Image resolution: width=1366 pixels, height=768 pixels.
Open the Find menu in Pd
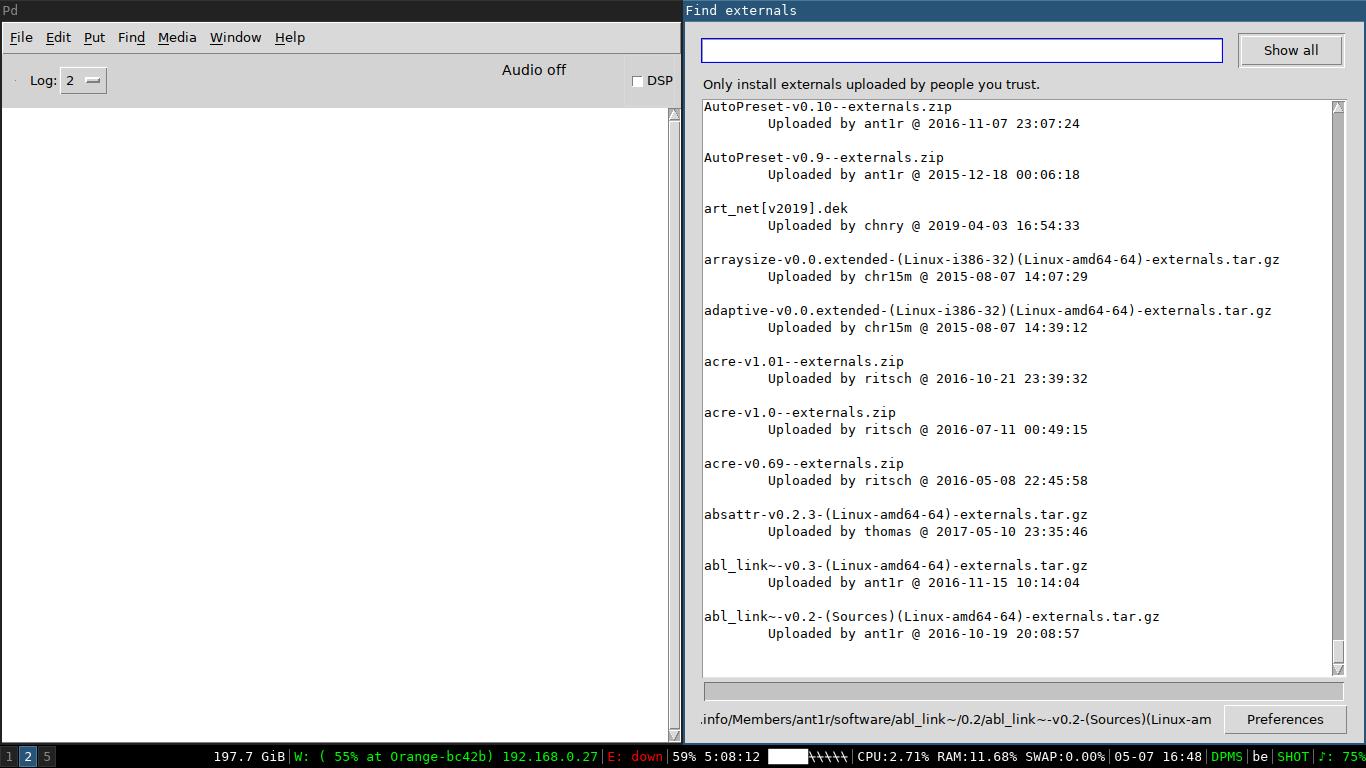[131, 37]
